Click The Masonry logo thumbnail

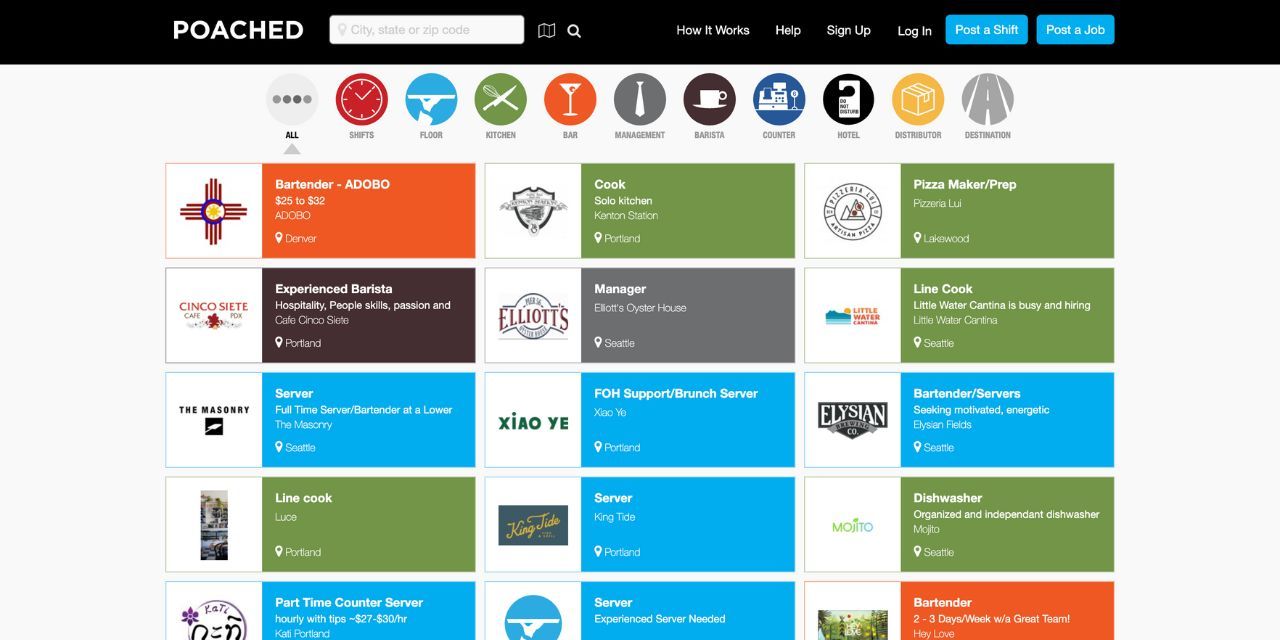point(214,420)
